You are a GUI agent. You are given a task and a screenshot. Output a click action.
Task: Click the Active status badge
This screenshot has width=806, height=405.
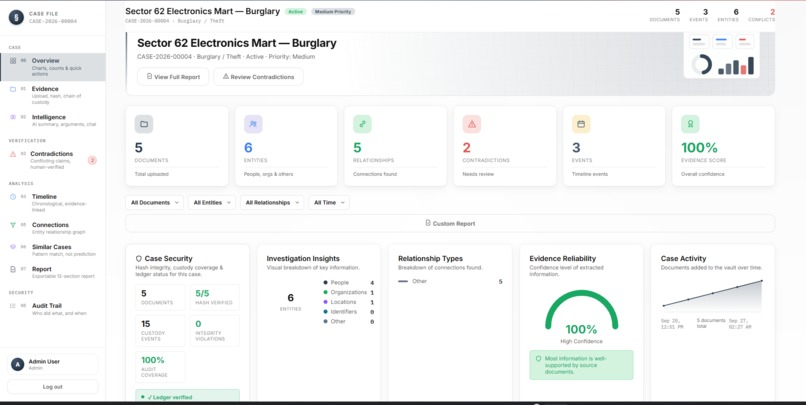pos(296,11)
